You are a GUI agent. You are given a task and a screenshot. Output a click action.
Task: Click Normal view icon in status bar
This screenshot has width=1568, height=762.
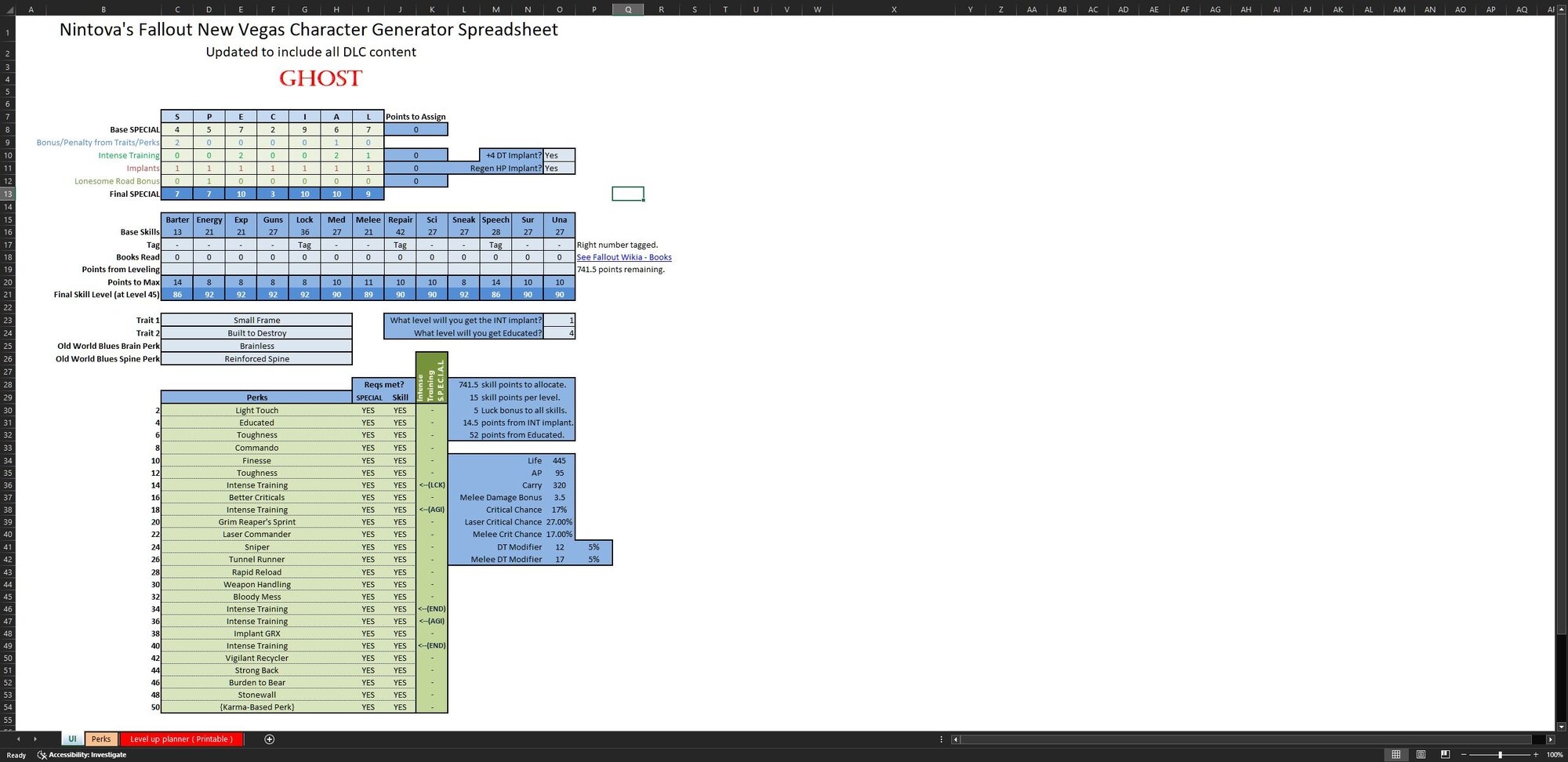tap(1396, 754)
